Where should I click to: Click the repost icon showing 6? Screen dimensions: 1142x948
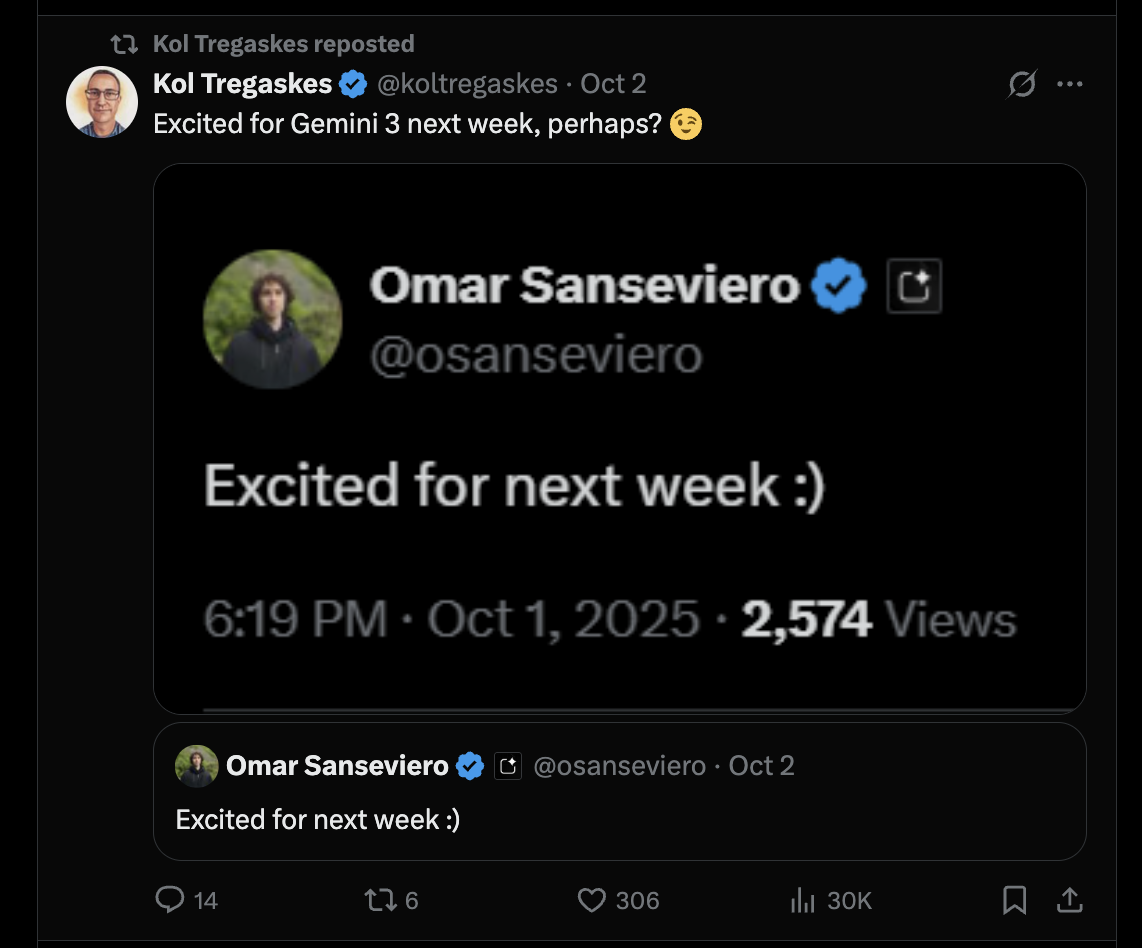point(380,901)
